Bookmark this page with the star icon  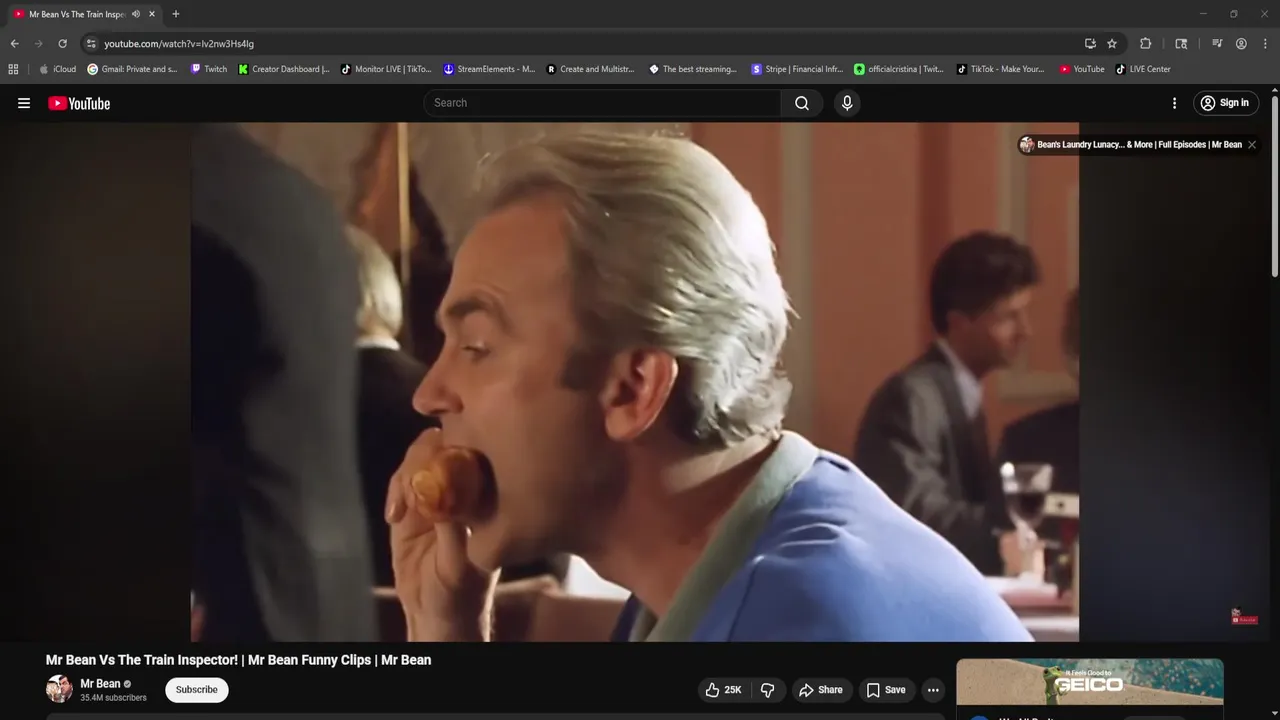pos(1112,44)
